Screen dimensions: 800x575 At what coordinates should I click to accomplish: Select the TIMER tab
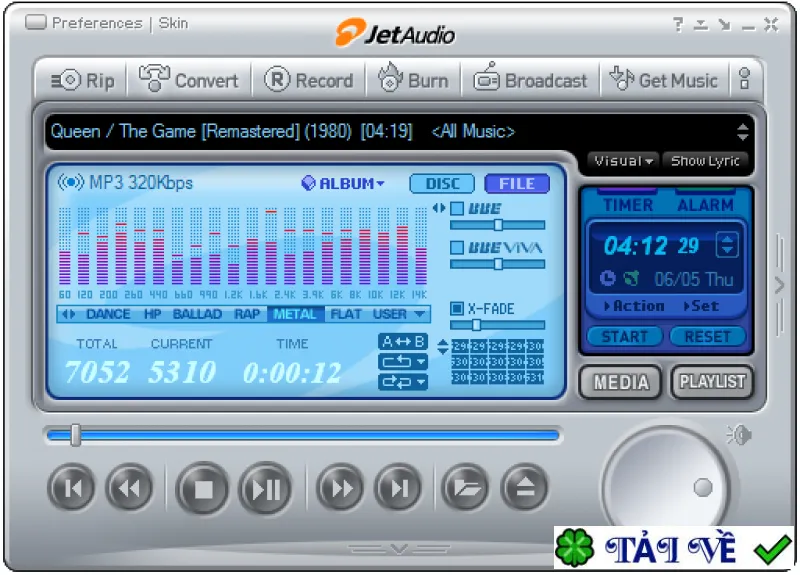[628, 205]
